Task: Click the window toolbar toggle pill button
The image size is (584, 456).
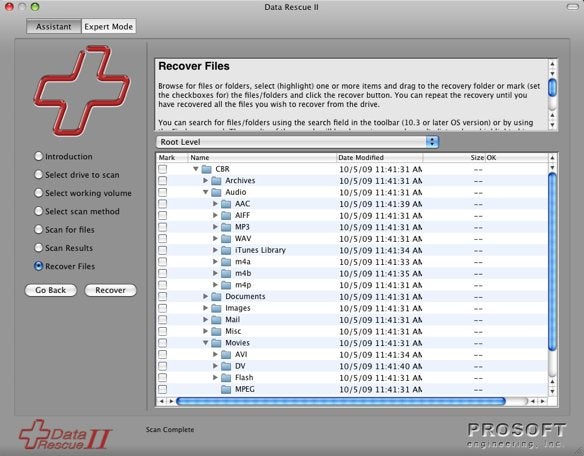Action: coord(572,7)
